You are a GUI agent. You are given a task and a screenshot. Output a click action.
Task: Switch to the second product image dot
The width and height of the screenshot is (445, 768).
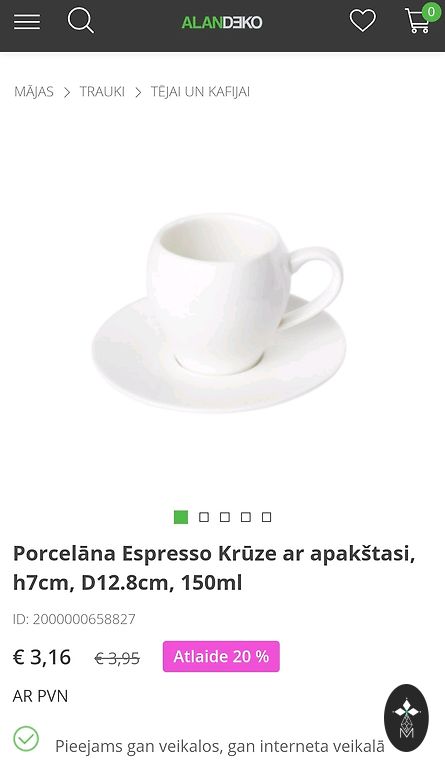pyautogui.click(x=204, y=517)
